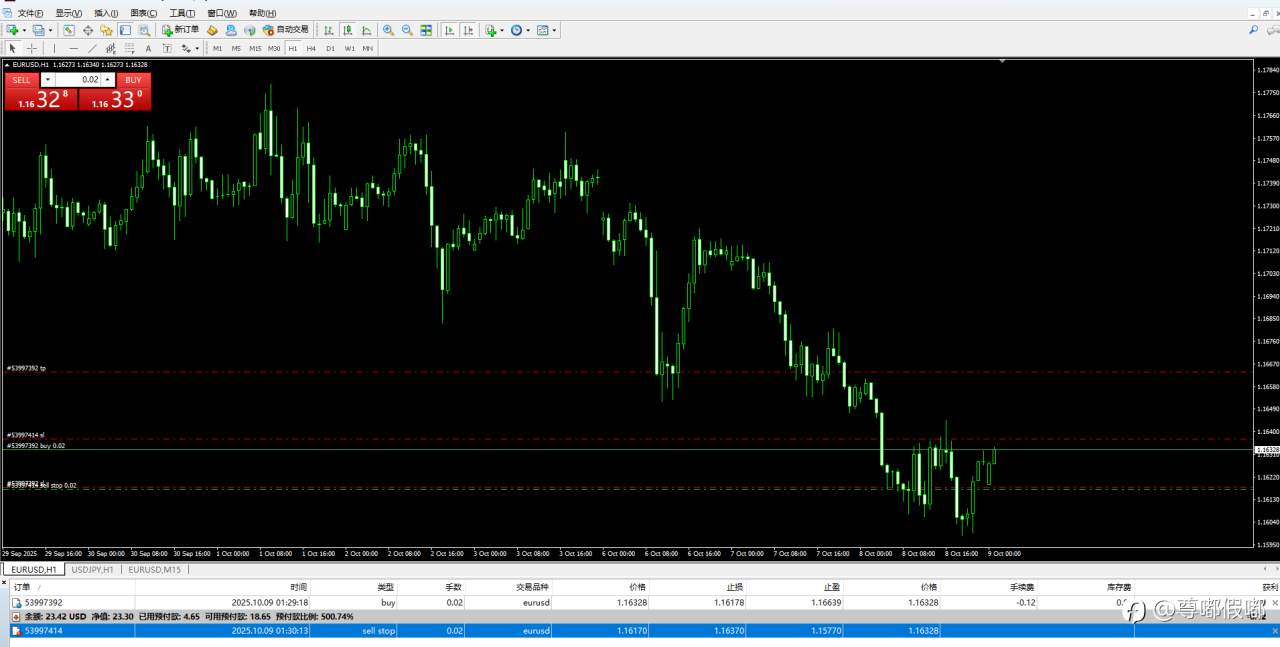Screen dimensions: 1280x647
Task: Open the Profiles icon in toolbar
Action: tap(37, 30)
